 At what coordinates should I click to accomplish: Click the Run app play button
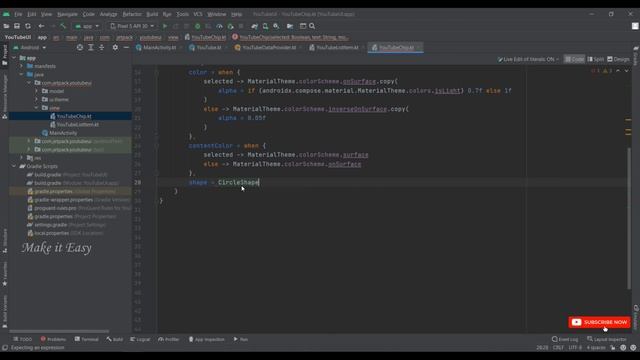click(x=165, y=26)
